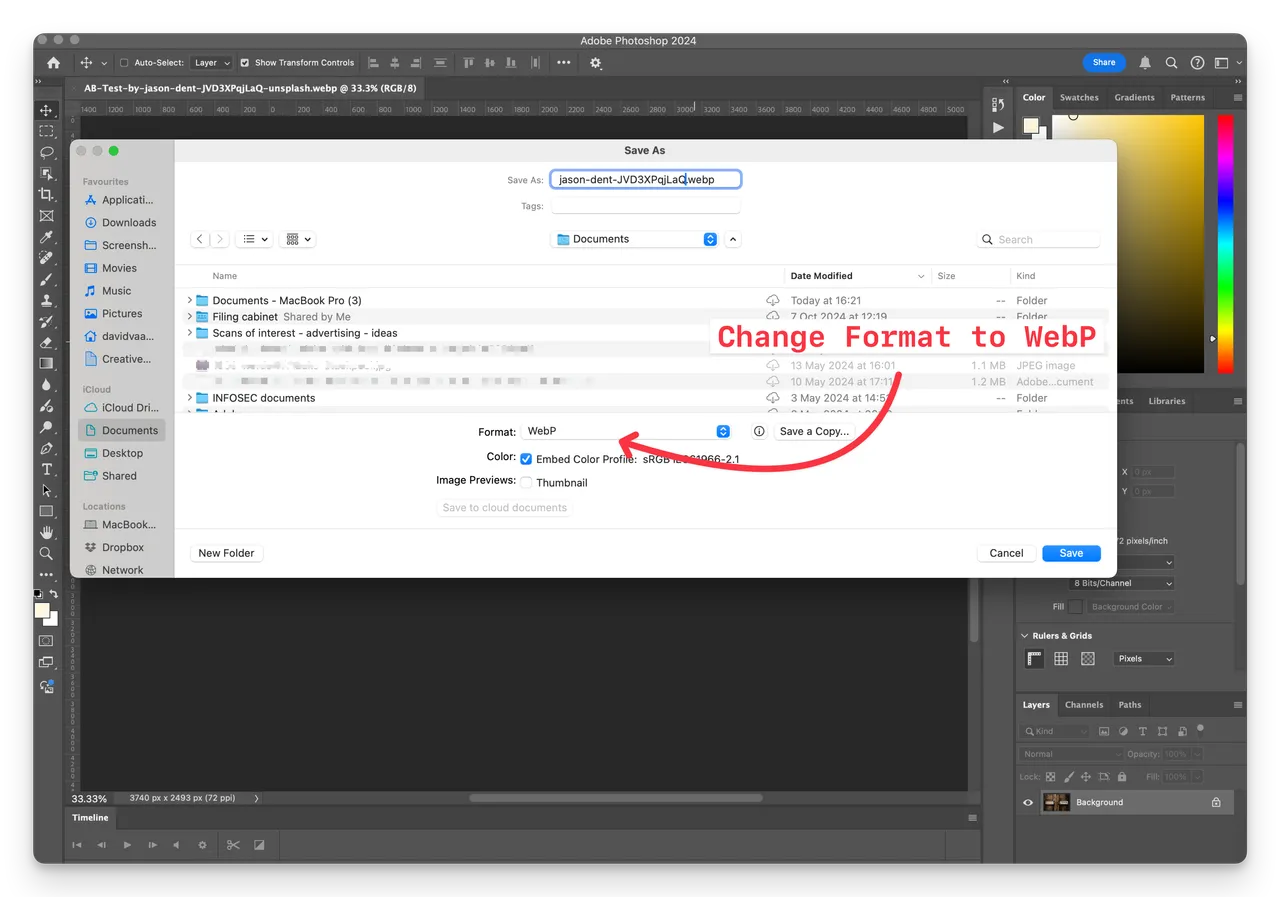Screen dimensions: 1280x897
Task: Switch to the Gradients tab
Action: click(x=1134, y=98)
